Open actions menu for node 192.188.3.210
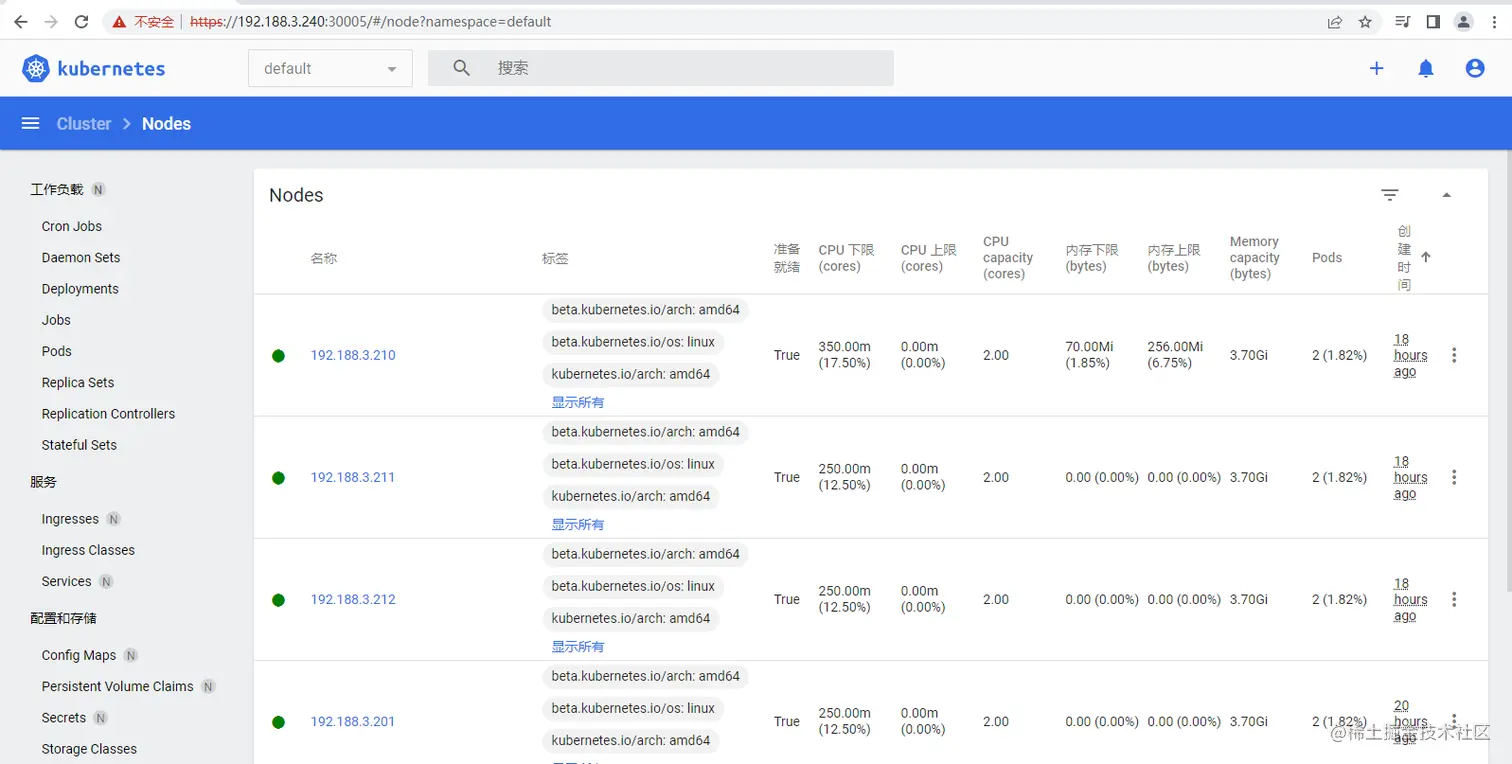The height and width of the screenshot is (764, 1512). pyautogui.click(x=1454, y=355)
